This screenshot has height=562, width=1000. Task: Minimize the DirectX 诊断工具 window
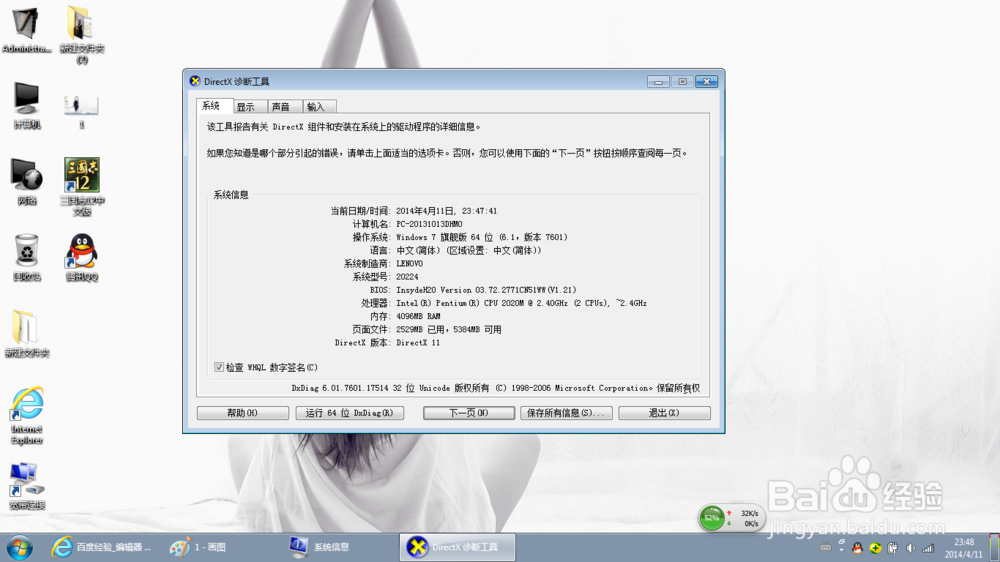point(658,82)
